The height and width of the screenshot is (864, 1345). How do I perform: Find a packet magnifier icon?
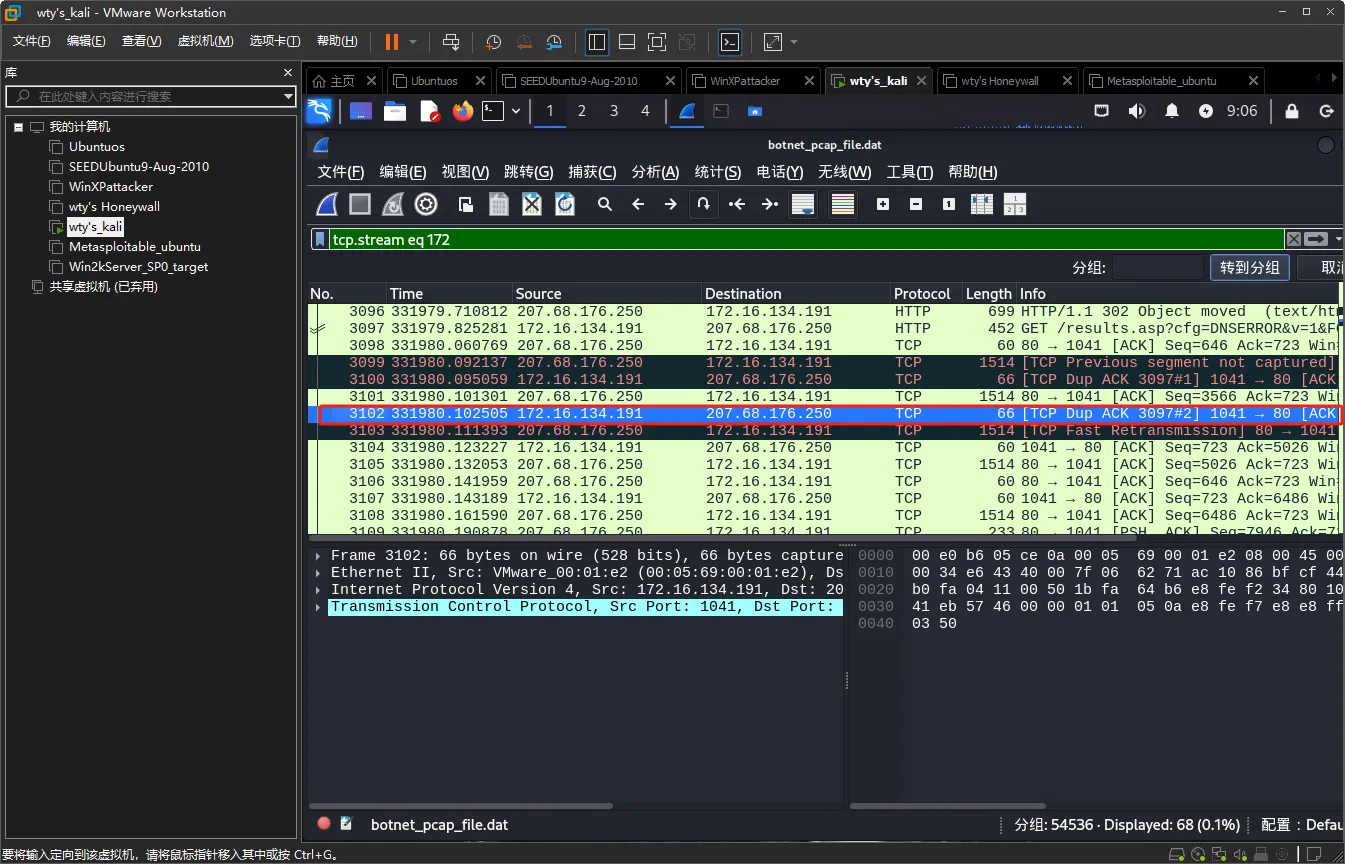[x=605, y=204]
